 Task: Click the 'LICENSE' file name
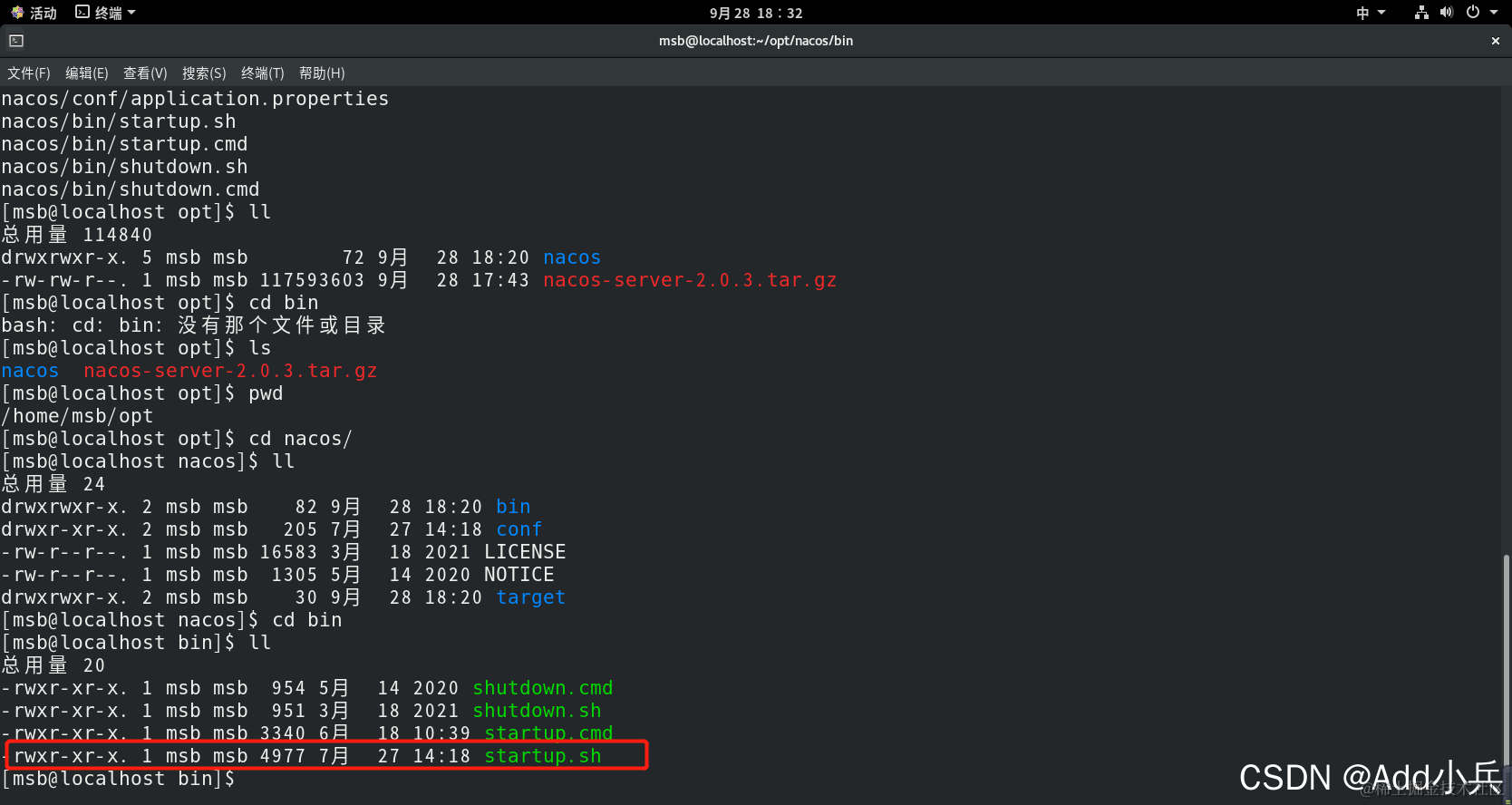click(525, 552)
